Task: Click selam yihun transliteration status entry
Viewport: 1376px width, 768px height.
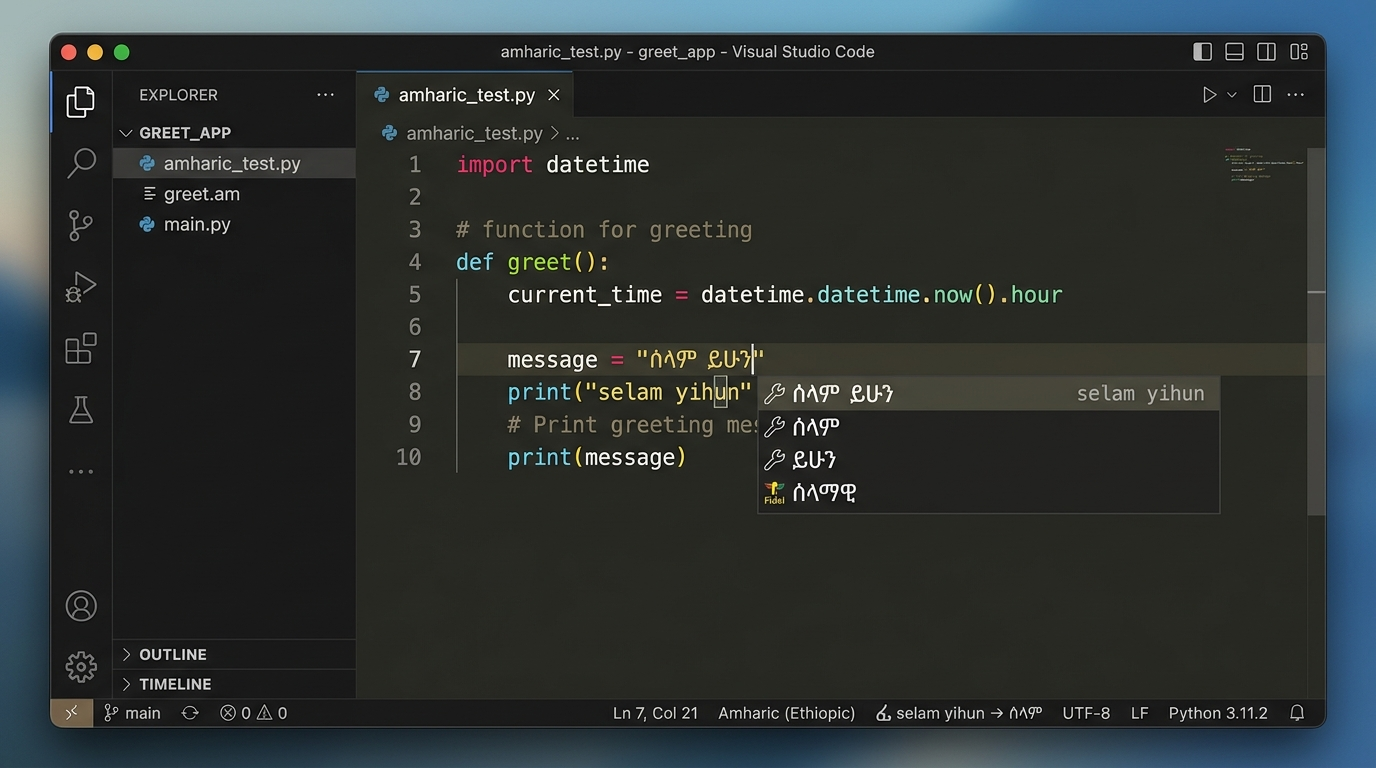Action: point(958,713)
